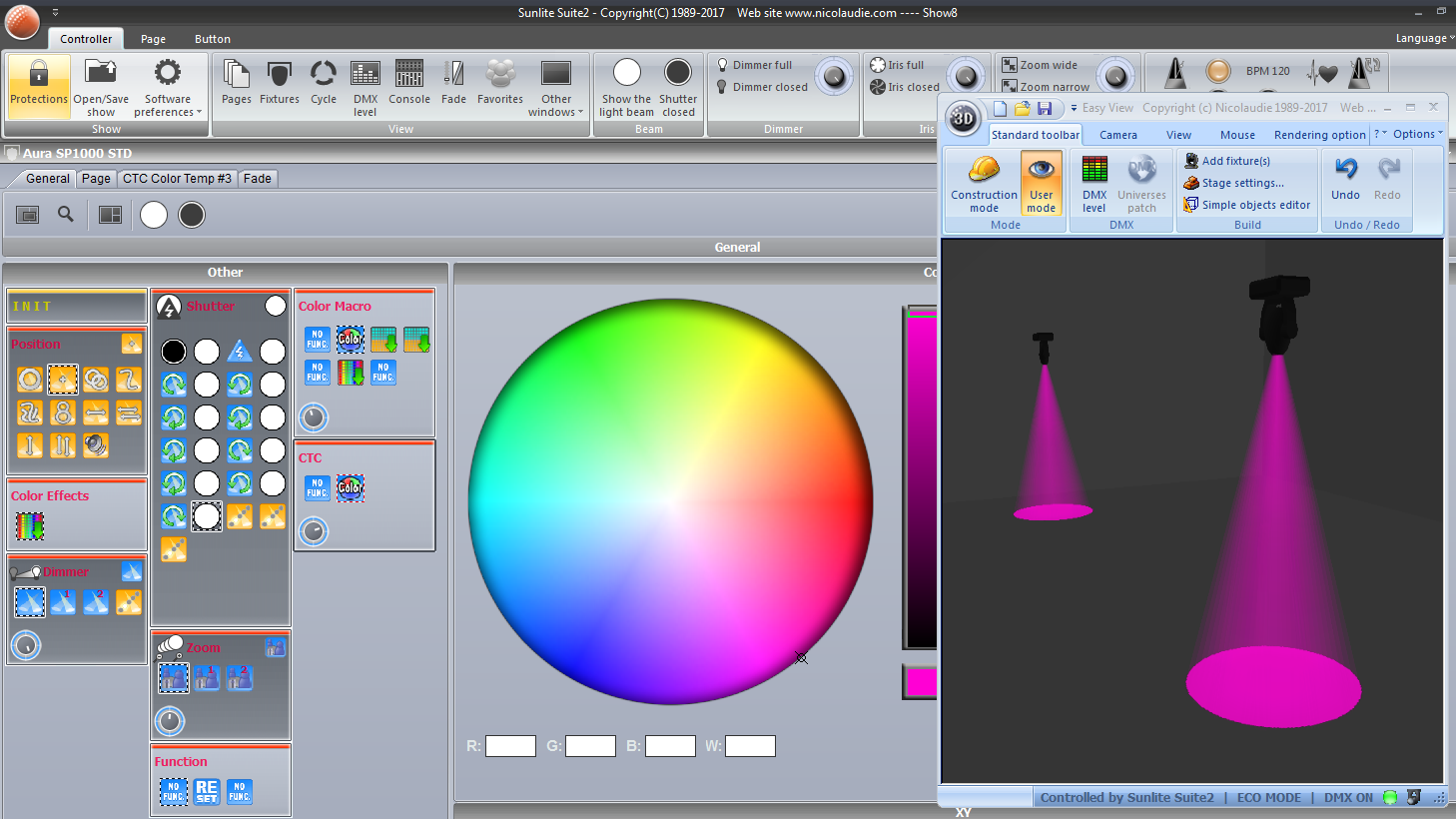Image resolution: width=1456 pixels, height=819 pixels.
Task: Set Dimmer full in the ribbon
Action: pos(754,65)
